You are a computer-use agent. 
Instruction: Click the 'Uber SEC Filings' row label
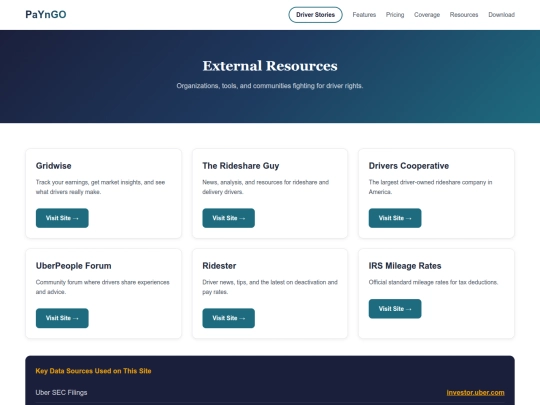[61, 393]
